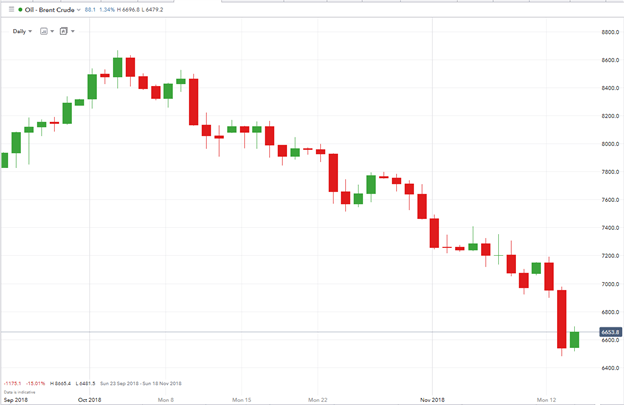Expand the arrow next to chart type icon
This screenshot has width=624, height=405.
click(x=52, y=31)
